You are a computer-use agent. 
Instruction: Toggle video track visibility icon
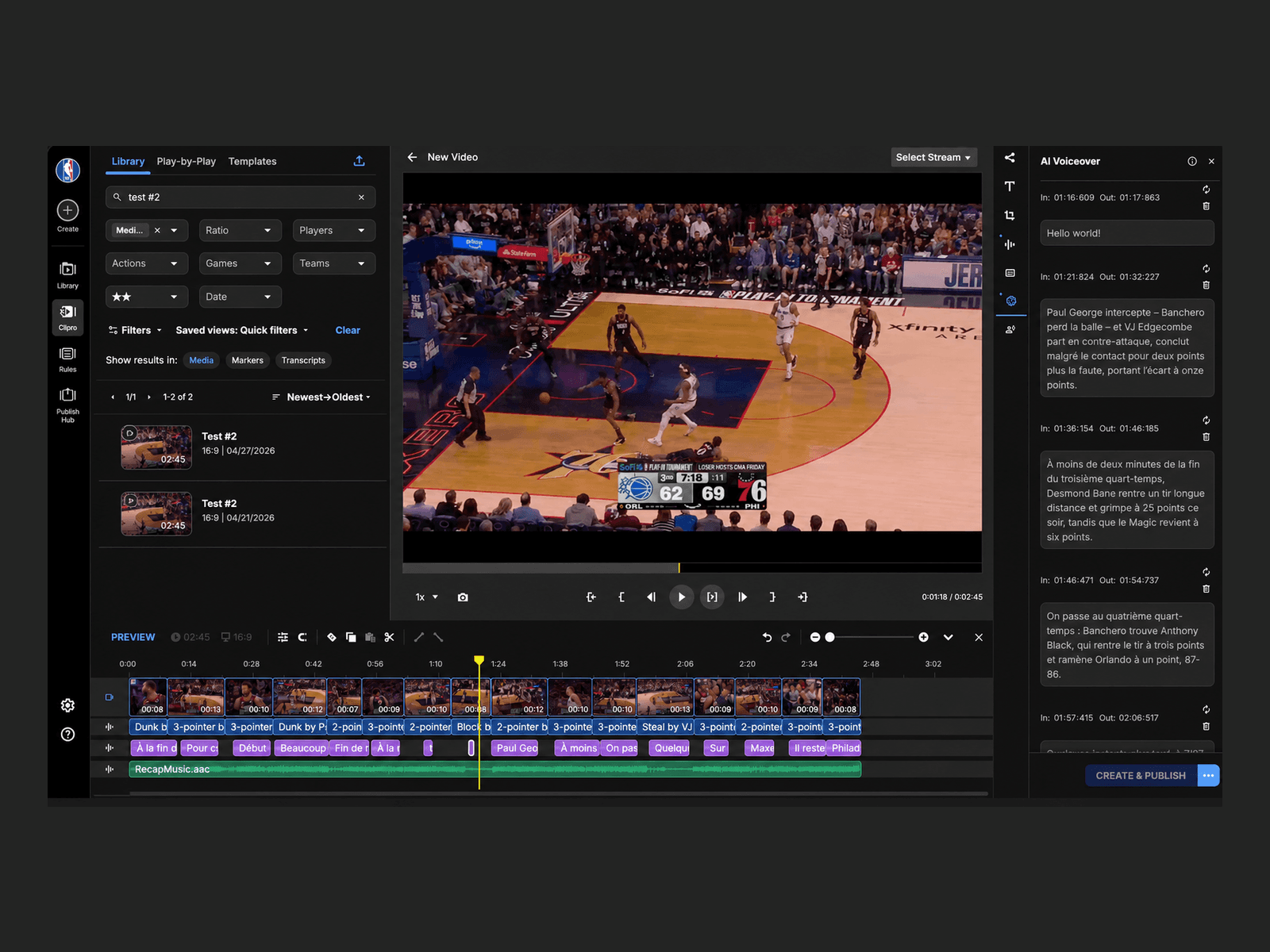110,697
